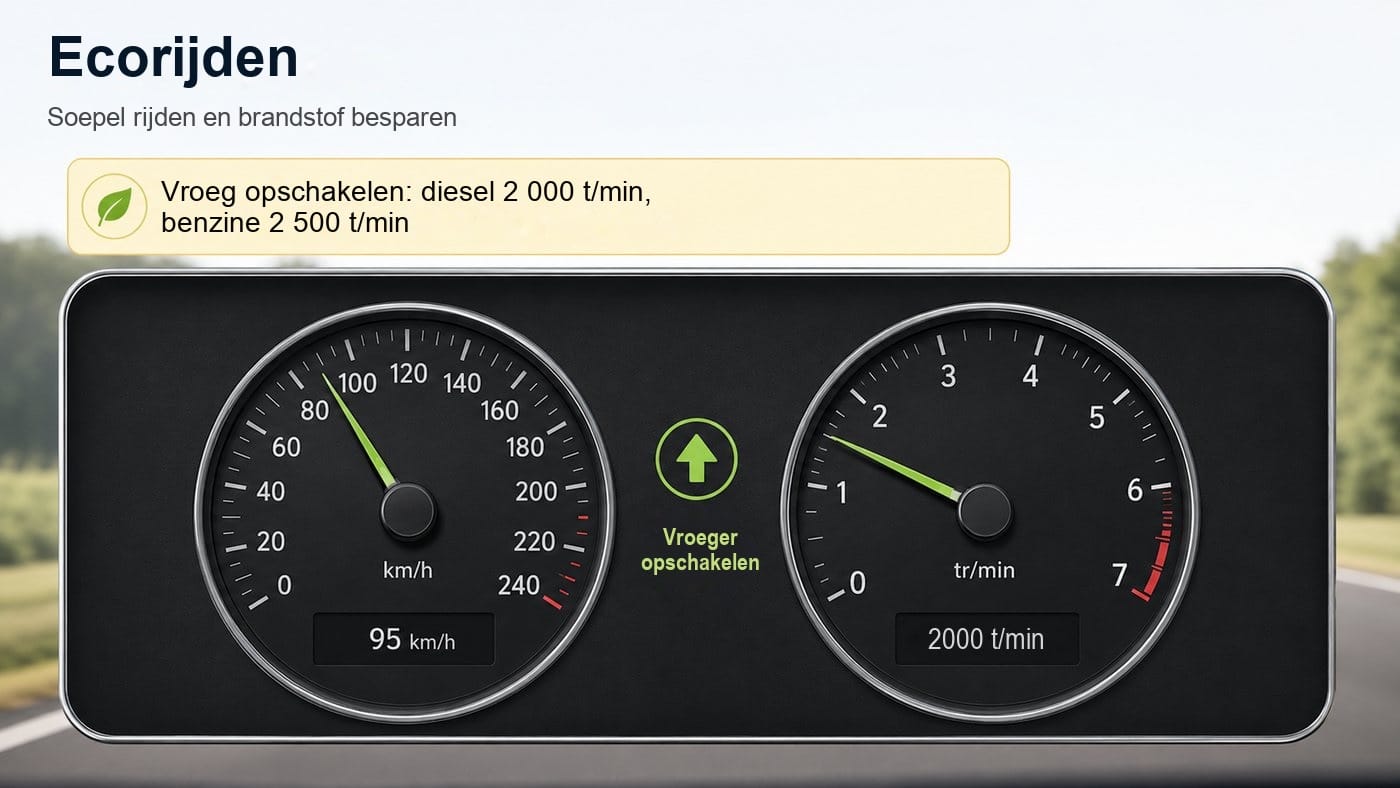Click the green "Vroeger opschakelen" label
The width and height of the screenshot is (1400, 788).
[x=700, y=550]
